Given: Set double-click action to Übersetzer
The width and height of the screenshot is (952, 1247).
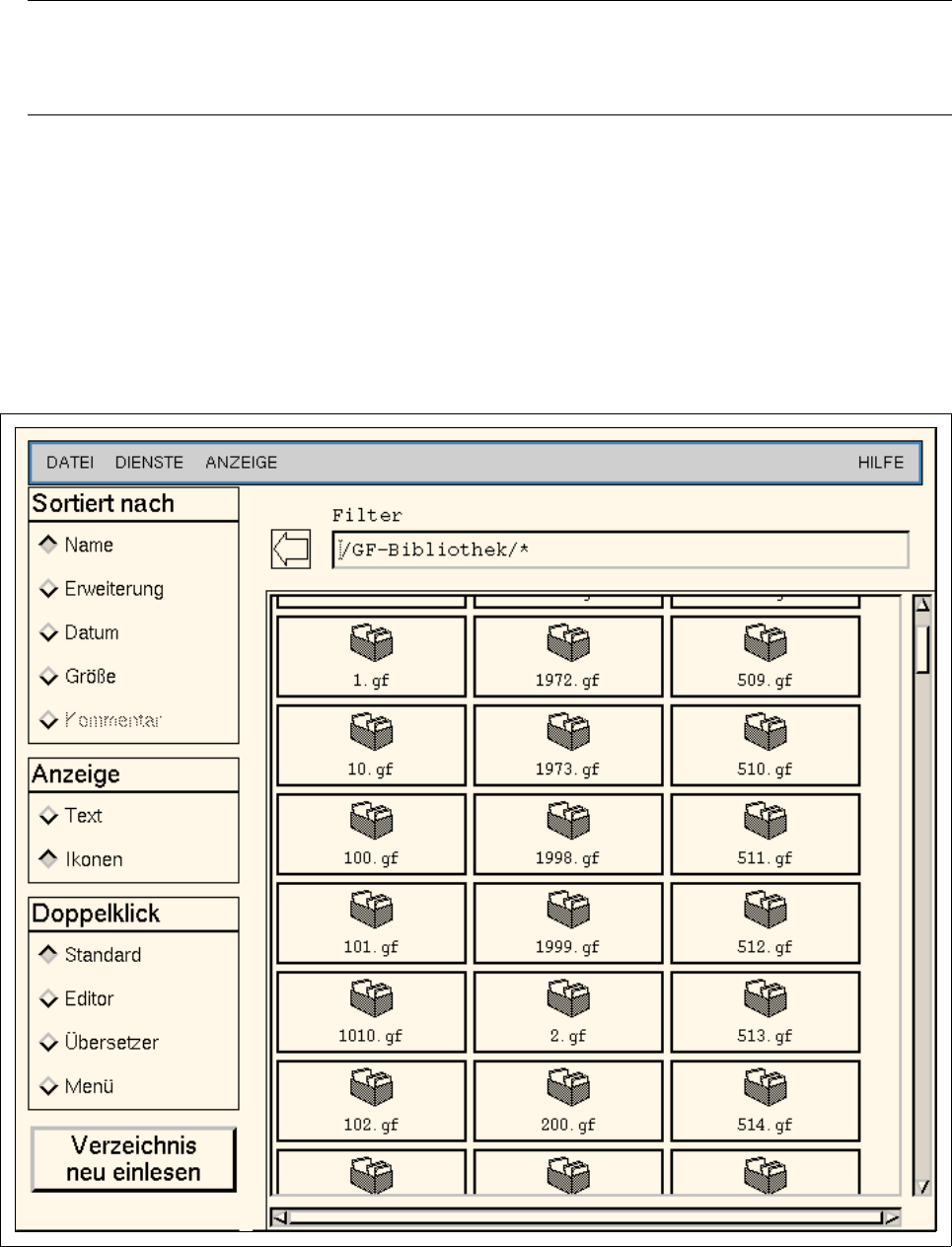Looking at the screenshot, I should 99,1042.
